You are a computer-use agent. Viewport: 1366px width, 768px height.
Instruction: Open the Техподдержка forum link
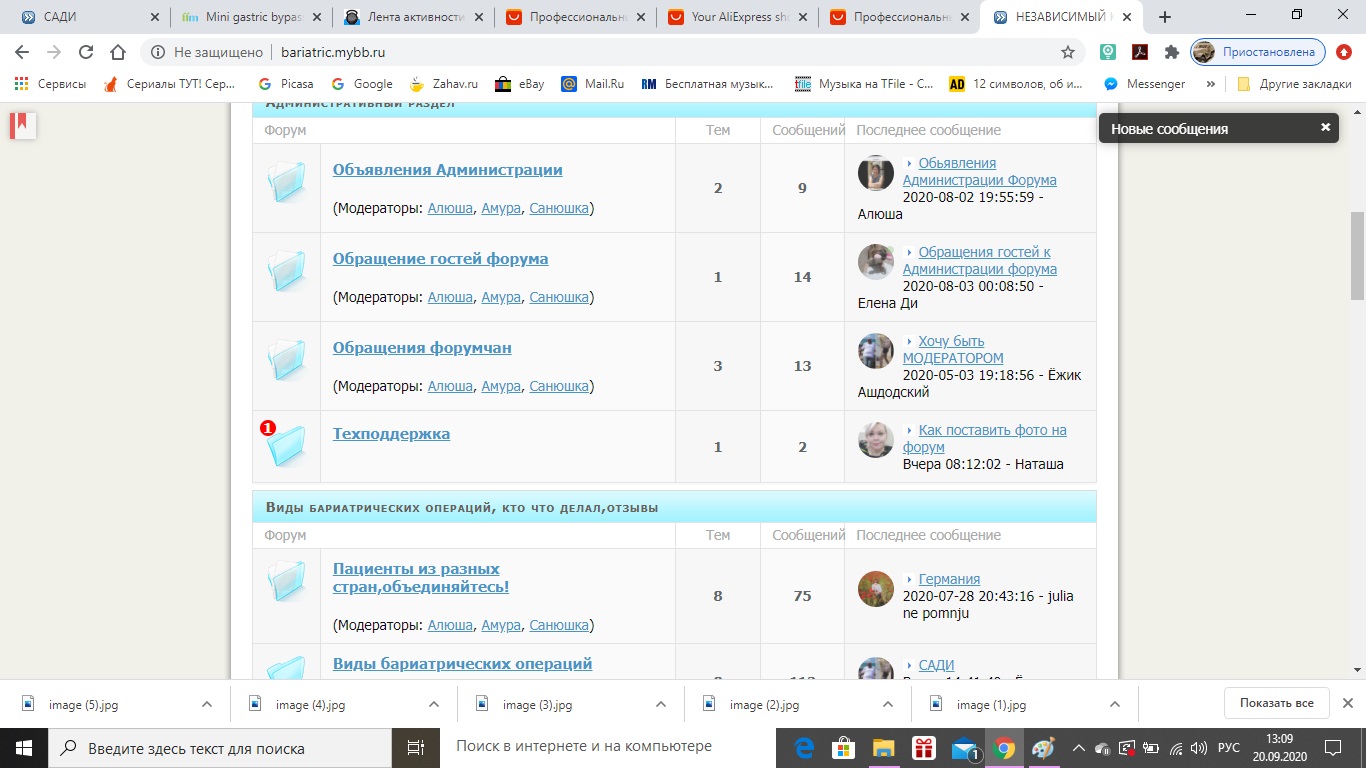click(x=391, y=434)
